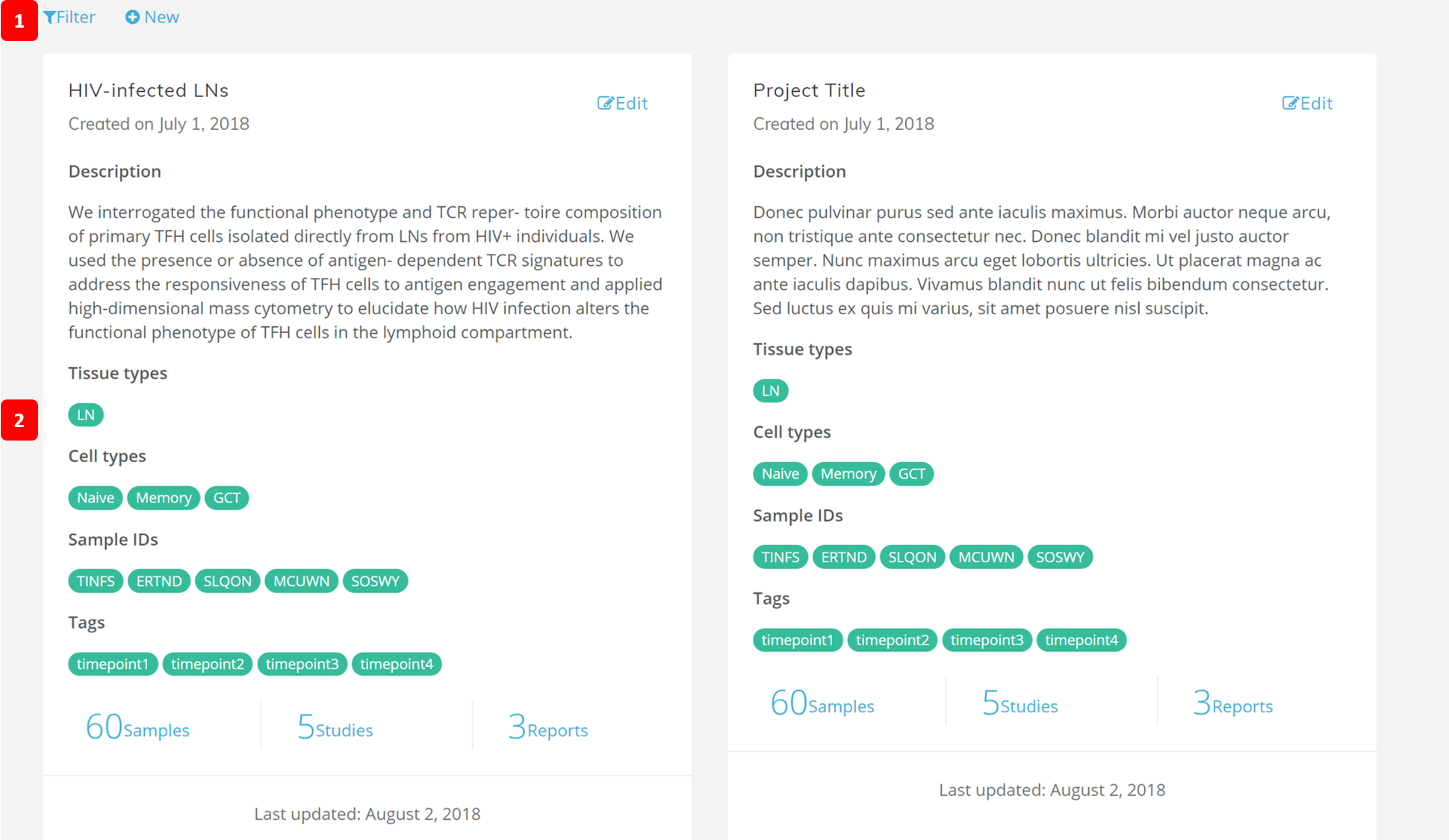Click the GCT cell type in Project Title
Screen dimensions: 1449x840
pos(911,474)
